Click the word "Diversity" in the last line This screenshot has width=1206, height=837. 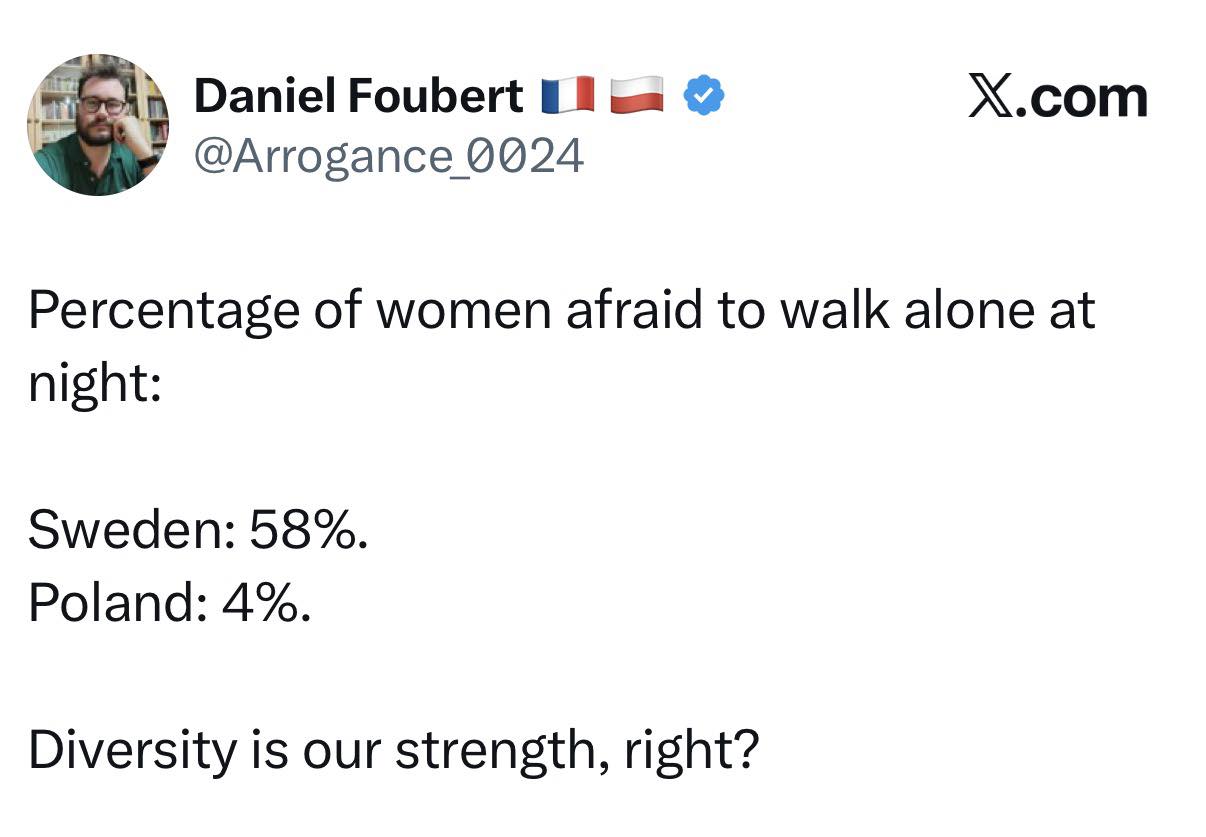point(131,750)
